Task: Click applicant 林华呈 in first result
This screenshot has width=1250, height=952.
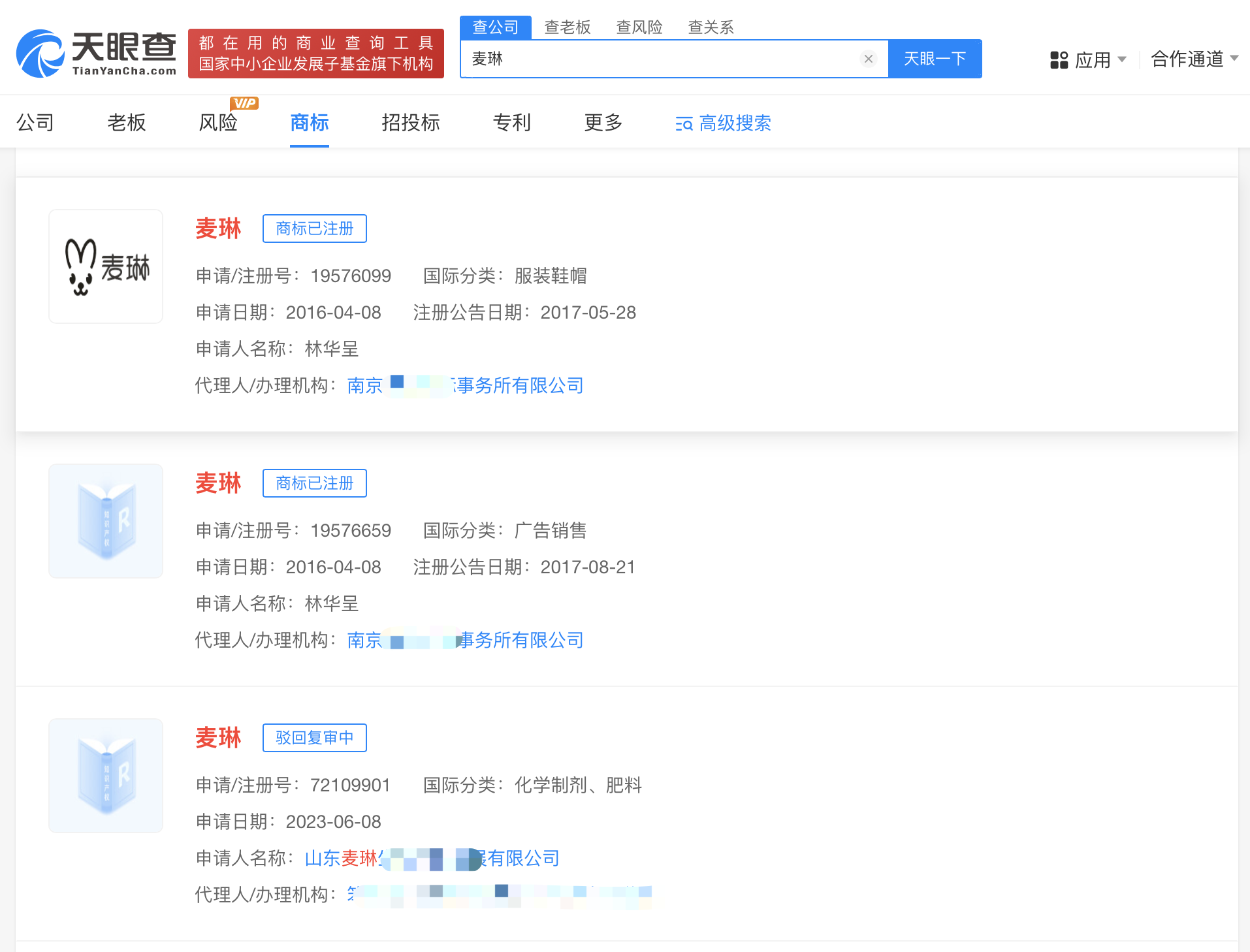Action: click(x=332, y=349)
